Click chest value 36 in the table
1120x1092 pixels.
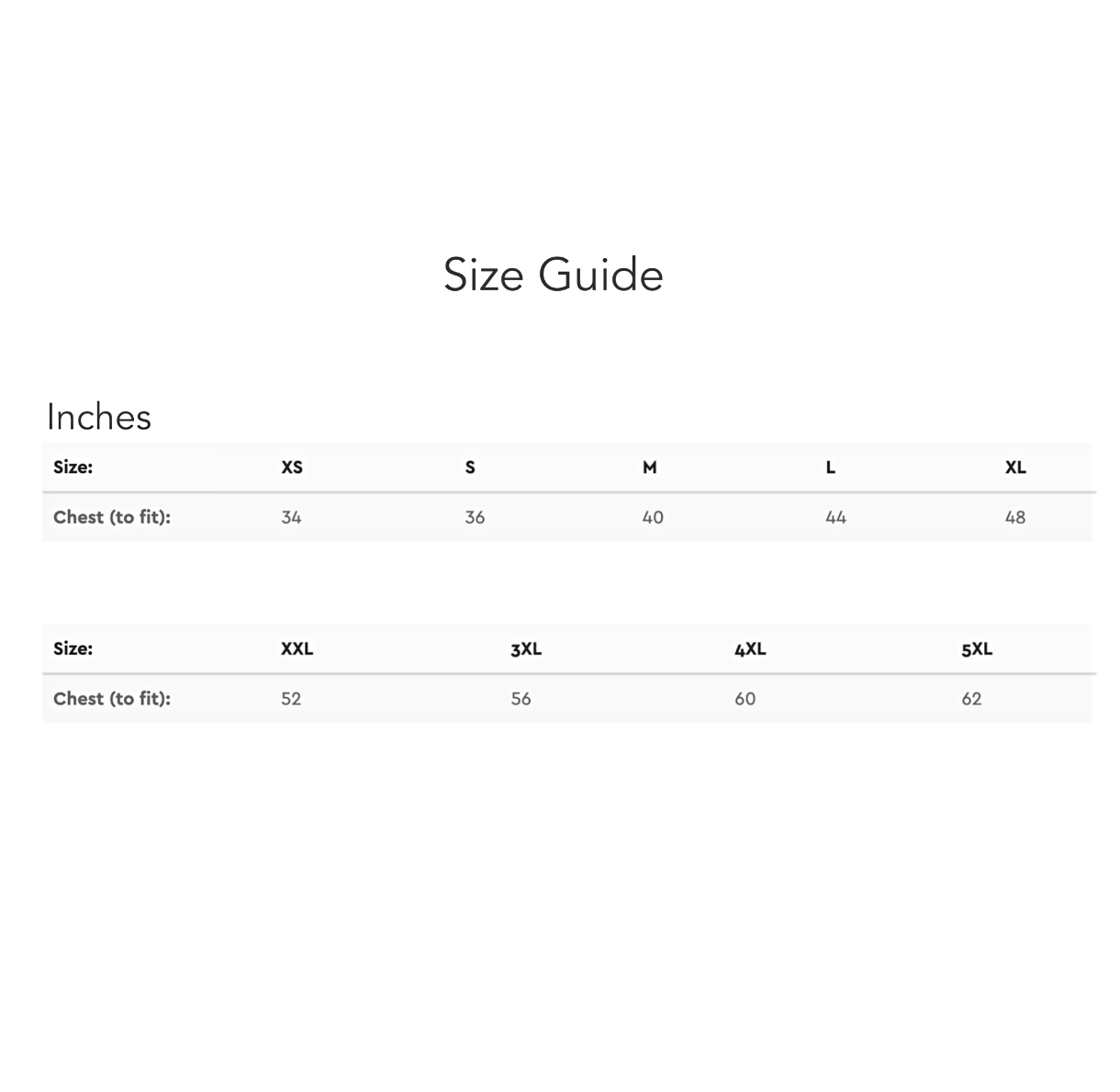pyautogui.click(x=475, y=517)
